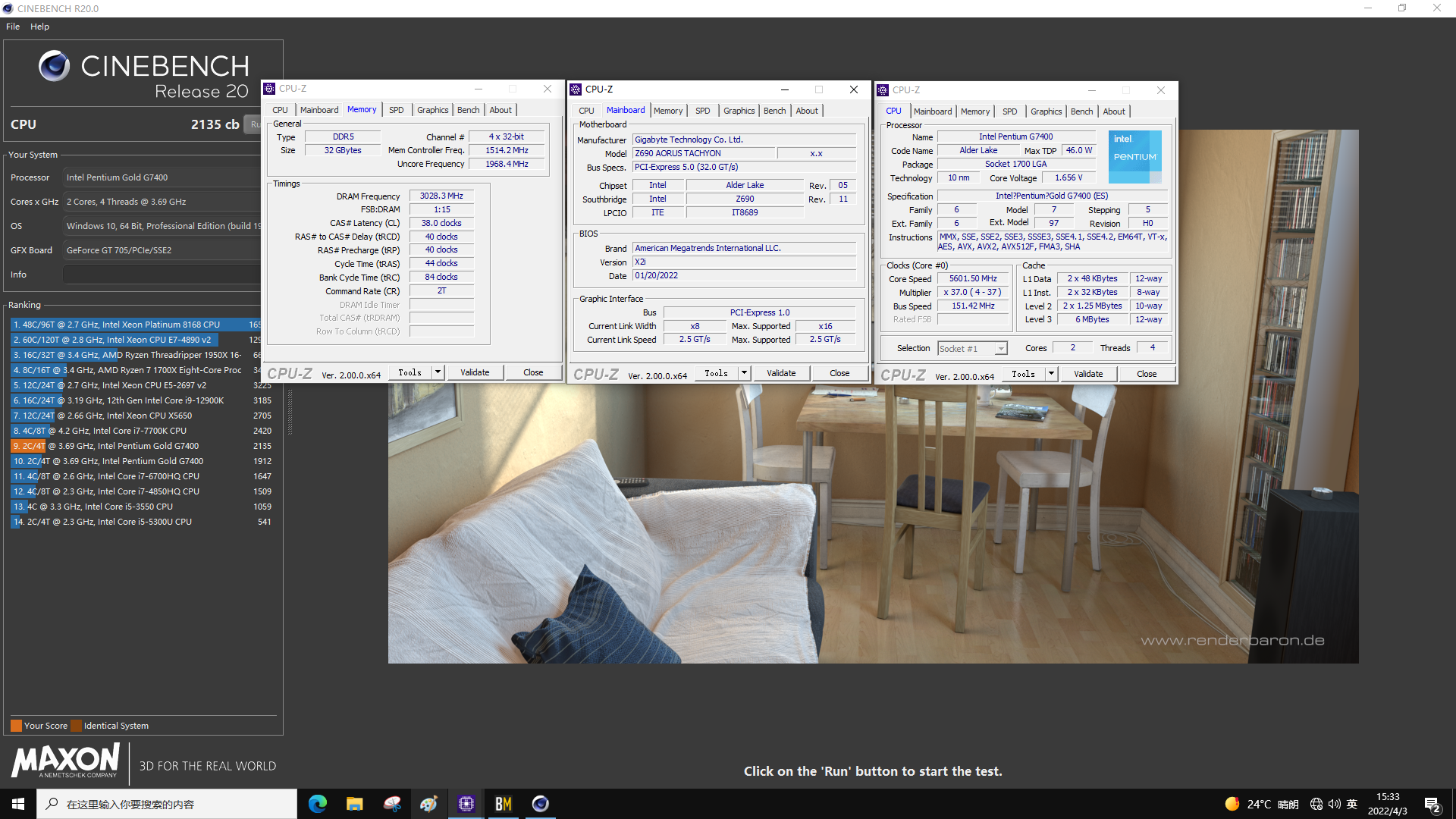Click the Memory CPU-Z window title icon

pos(269,89)
